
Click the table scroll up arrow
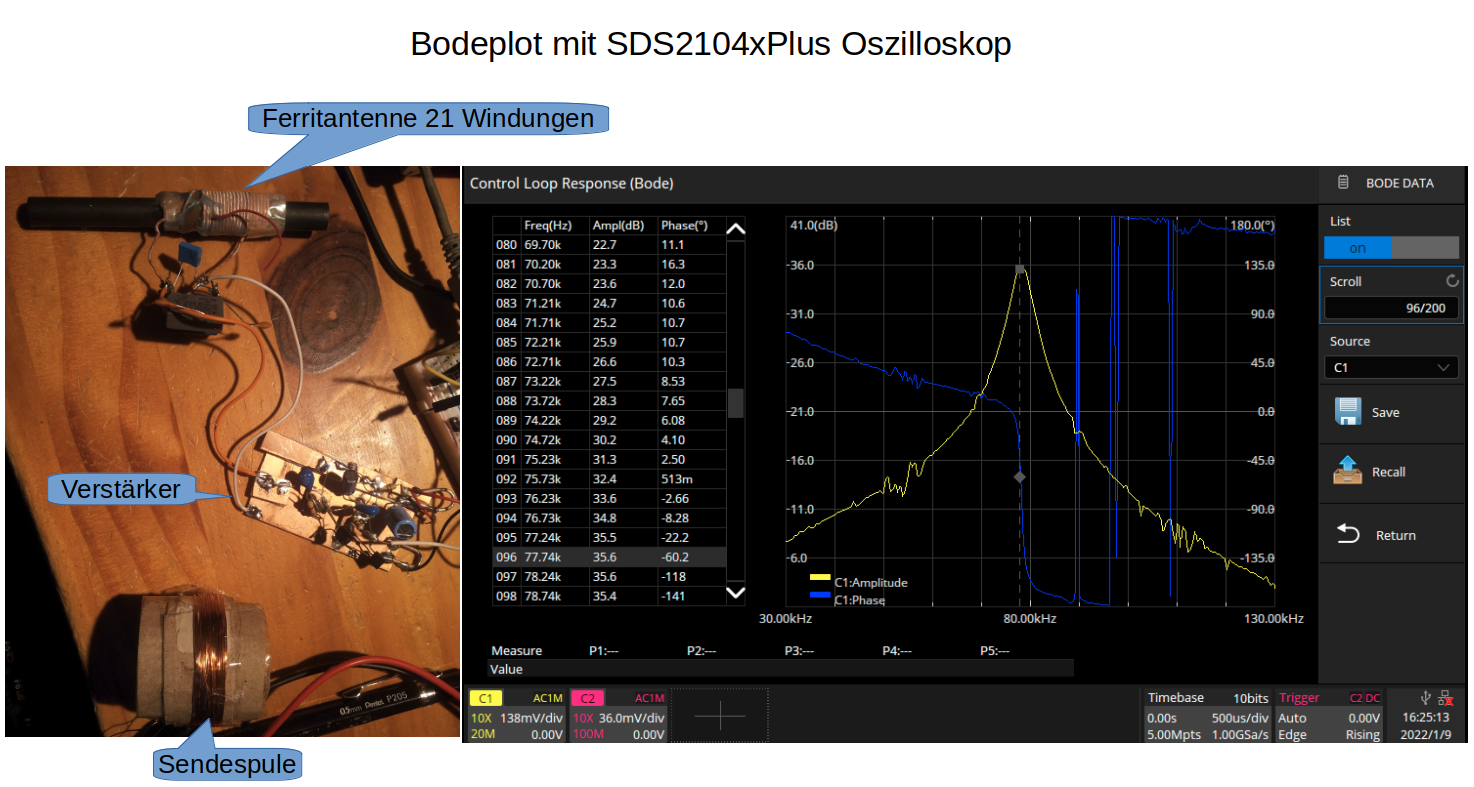point(735,229)
